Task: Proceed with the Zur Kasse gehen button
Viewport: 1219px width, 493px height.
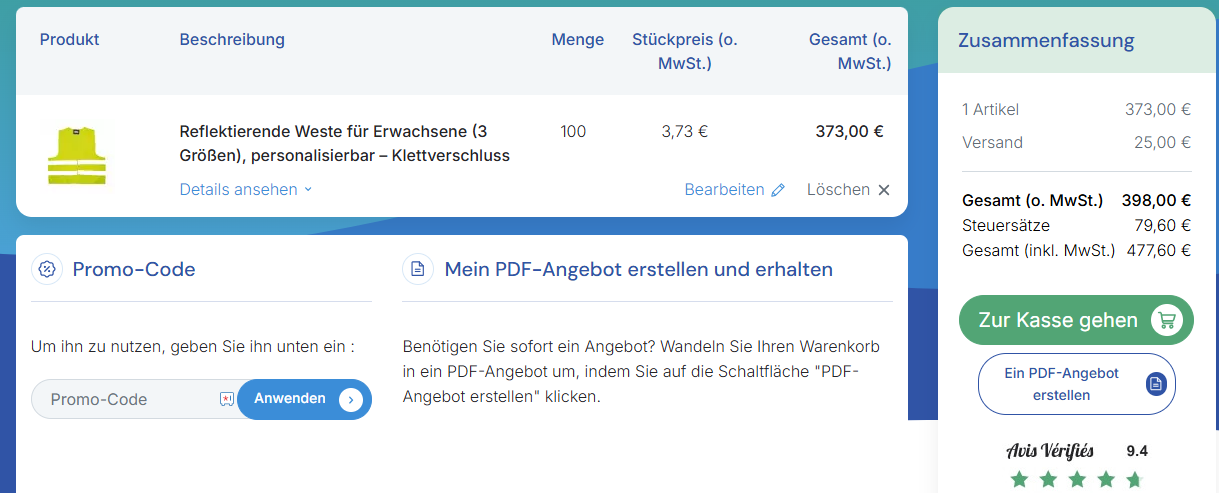Action: [x=1058, y=320]
